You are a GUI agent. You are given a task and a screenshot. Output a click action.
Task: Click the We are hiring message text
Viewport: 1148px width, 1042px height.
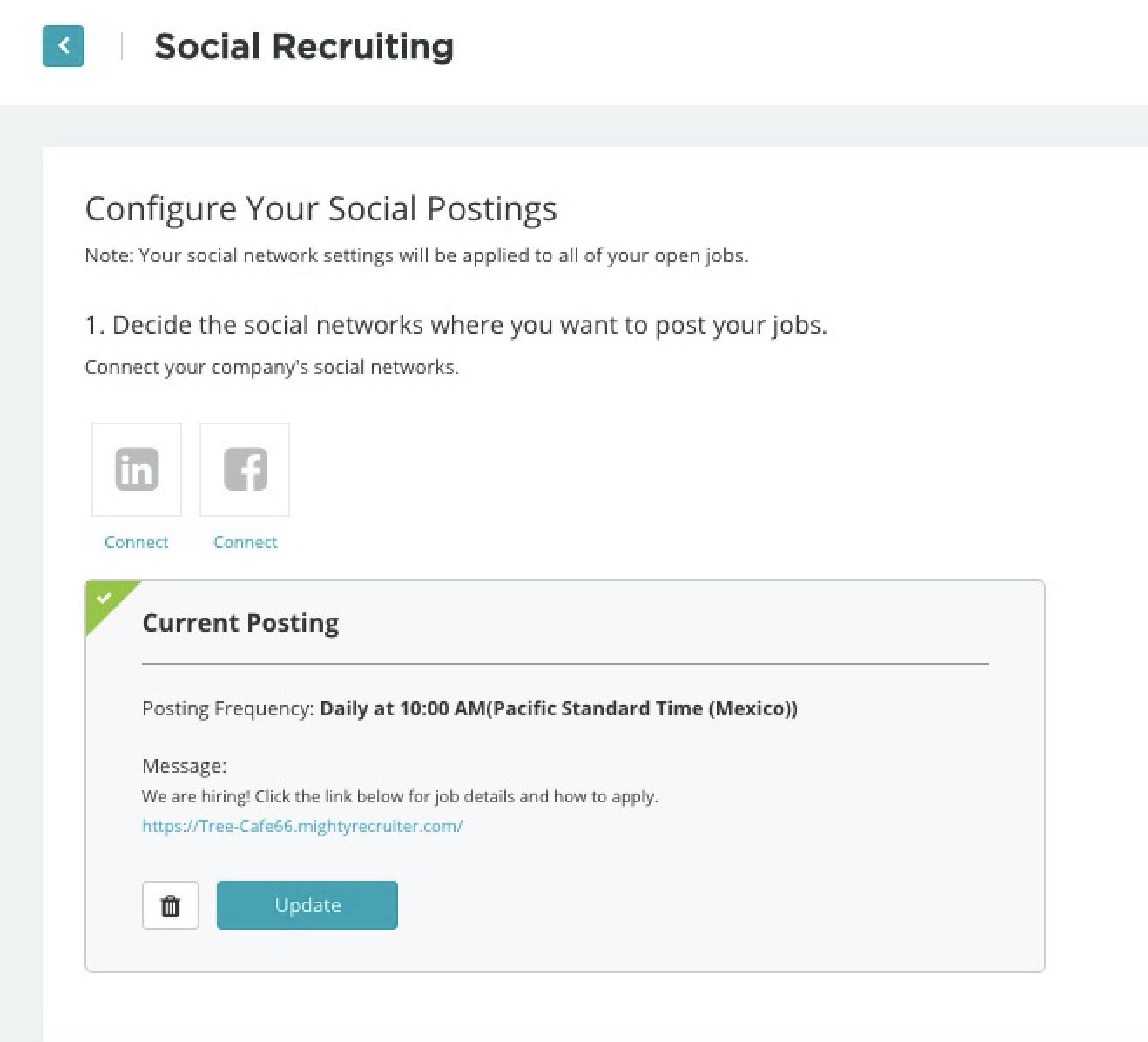click(x=400, y=796)
